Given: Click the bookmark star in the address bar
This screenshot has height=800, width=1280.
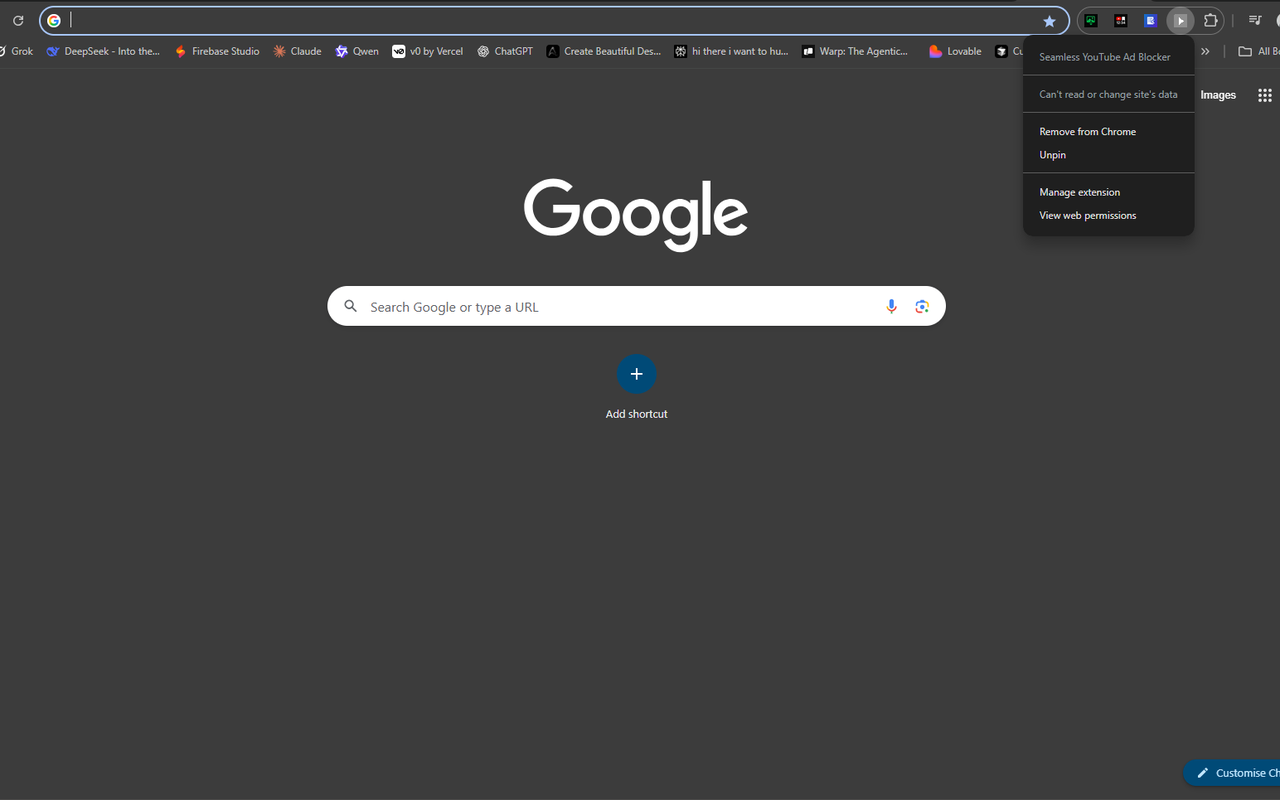Looking at the screenshot, I should (1049, 21).
